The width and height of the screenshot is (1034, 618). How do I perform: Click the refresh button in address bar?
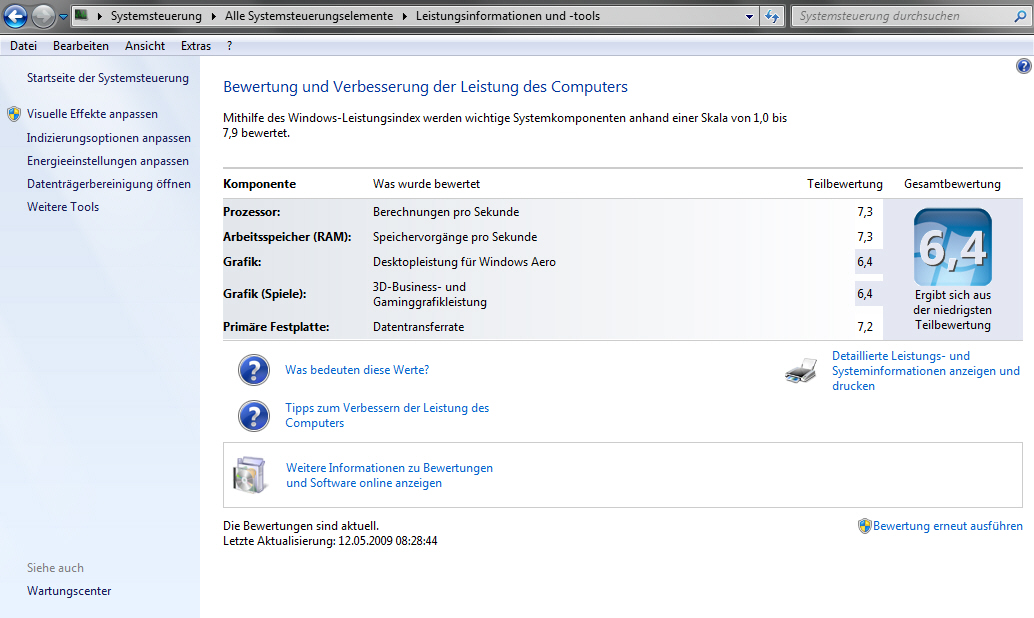pos(772,16)
